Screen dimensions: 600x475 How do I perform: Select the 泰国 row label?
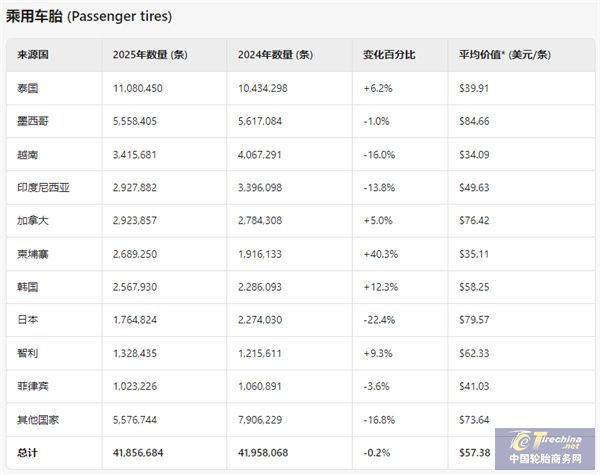coord(28,88)
